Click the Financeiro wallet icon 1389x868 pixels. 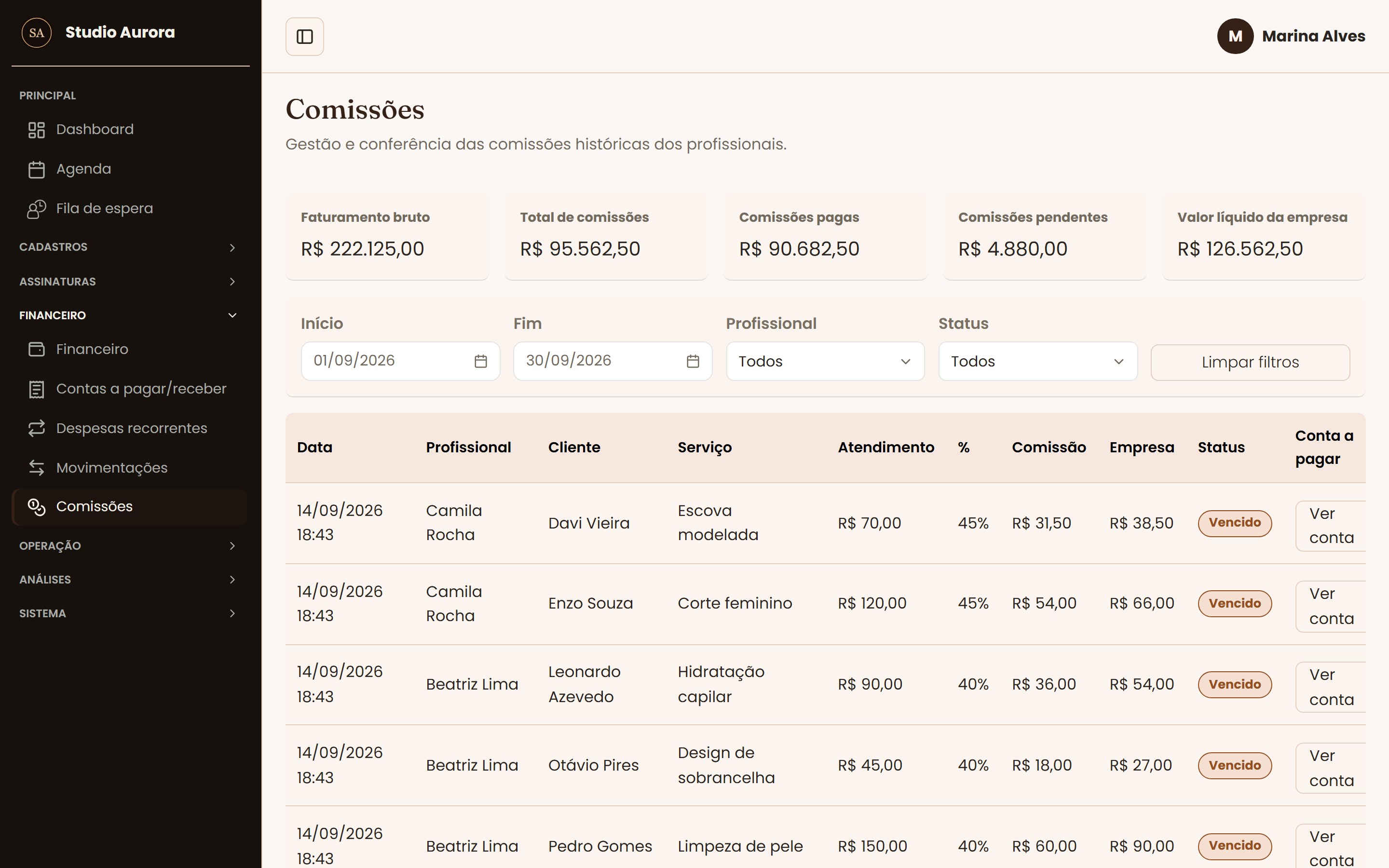37,349
